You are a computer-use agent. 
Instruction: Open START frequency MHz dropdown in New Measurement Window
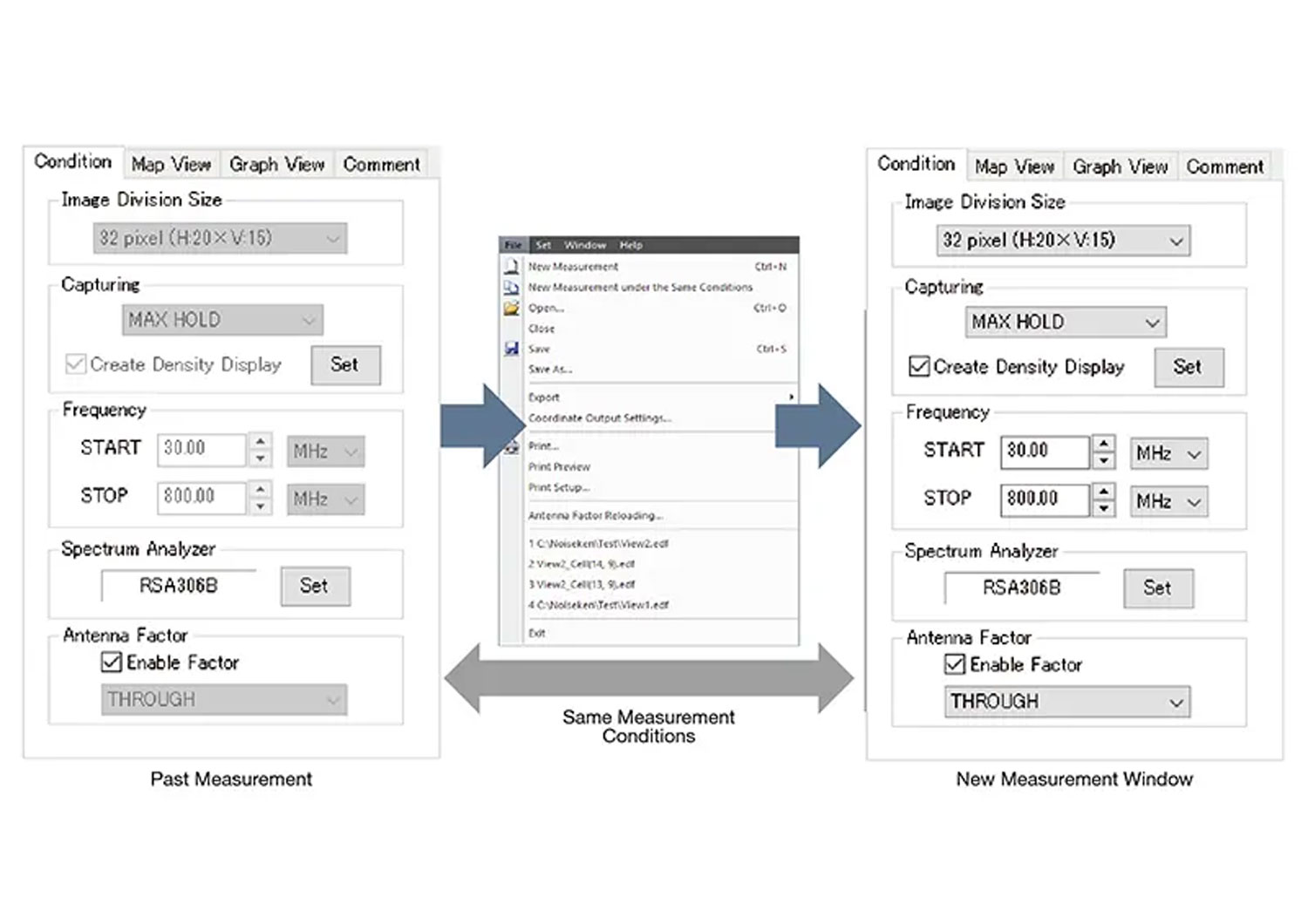tap(1168, 453)
